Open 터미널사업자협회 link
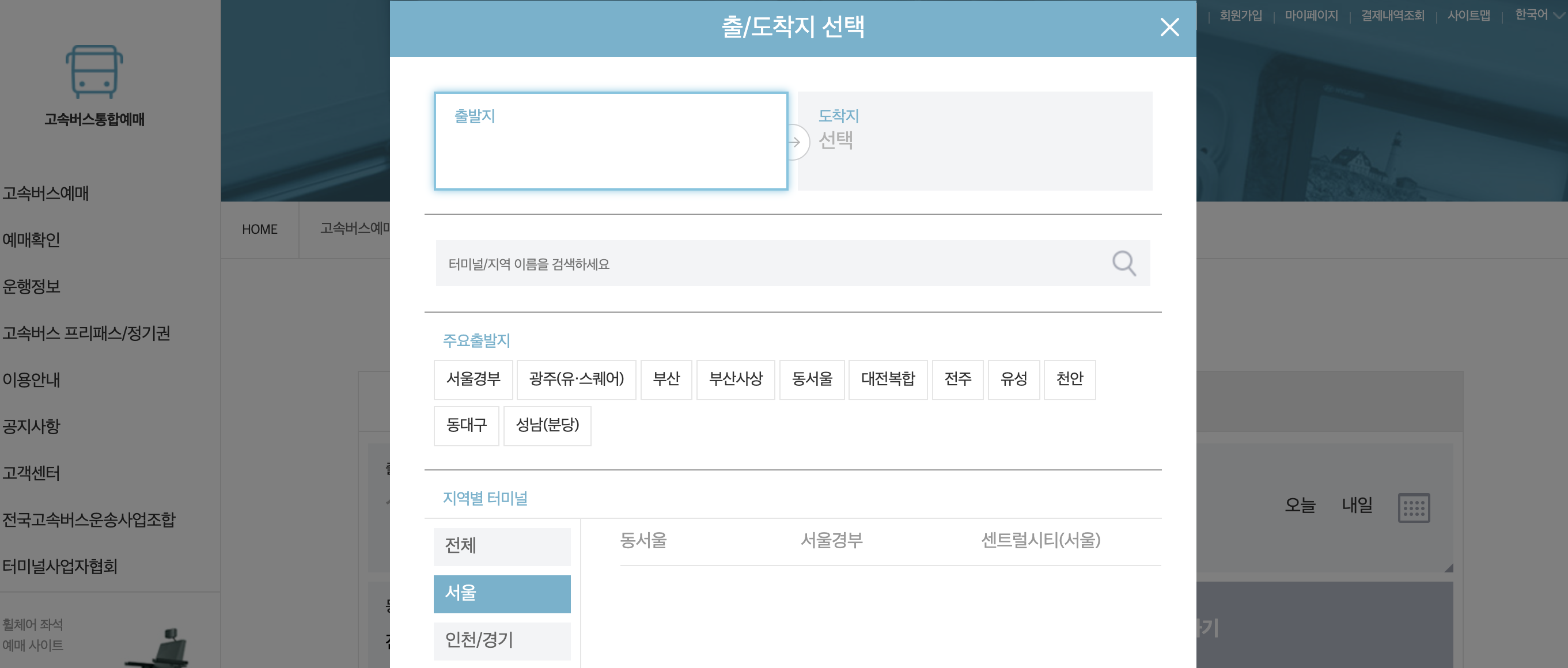This screenshot has width=1568, height=668. click(60, 567)
